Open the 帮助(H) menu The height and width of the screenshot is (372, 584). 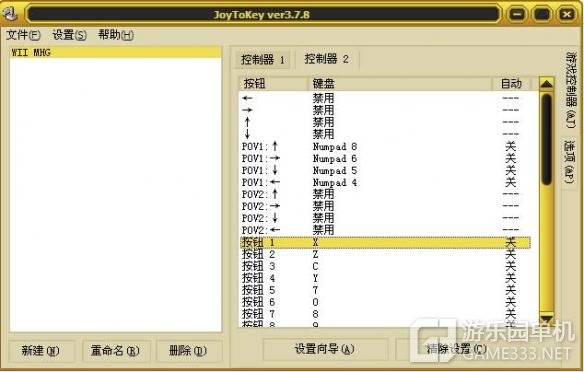tap(115, 35)
